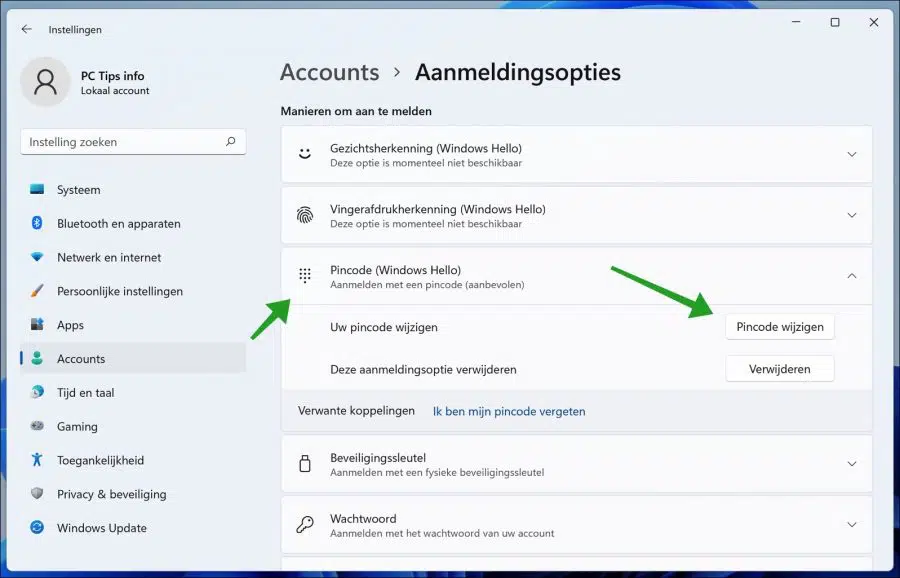
Task: Expand the Beveiligingssleutel chevron
Action: coord(852,464)
